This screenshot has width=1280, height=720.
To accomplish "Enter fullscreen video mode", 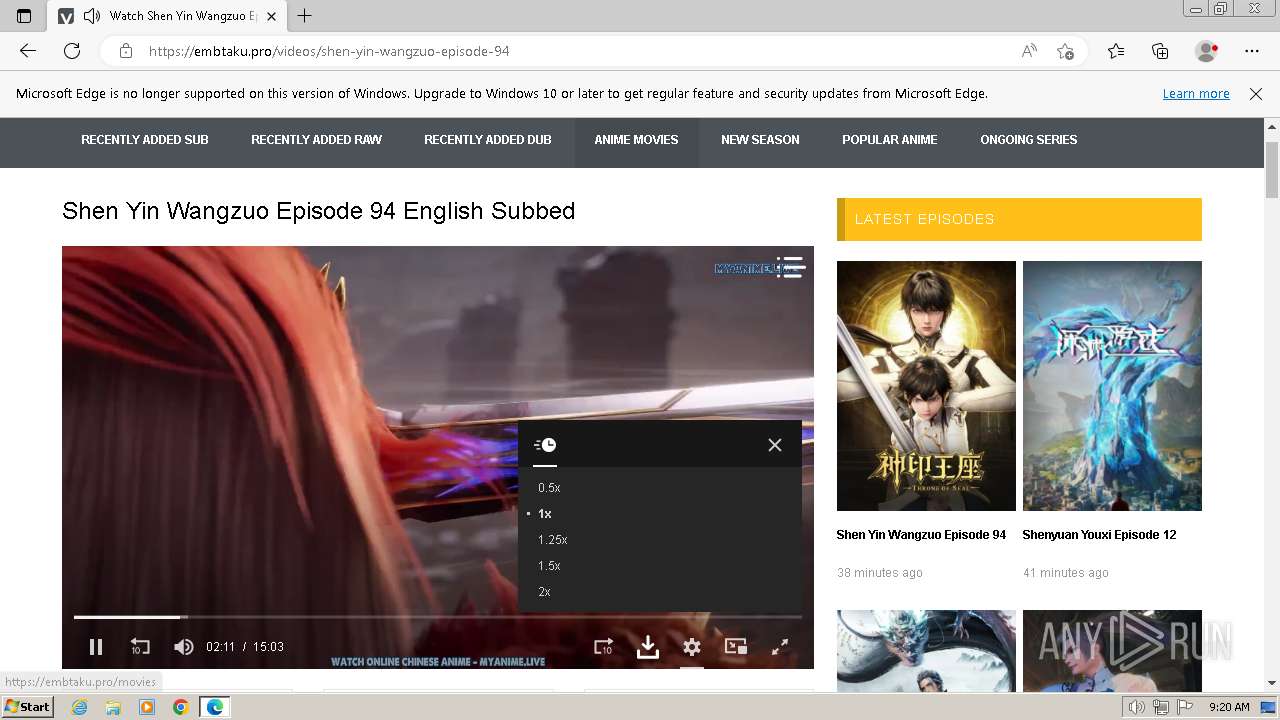I will pos(780,647).
